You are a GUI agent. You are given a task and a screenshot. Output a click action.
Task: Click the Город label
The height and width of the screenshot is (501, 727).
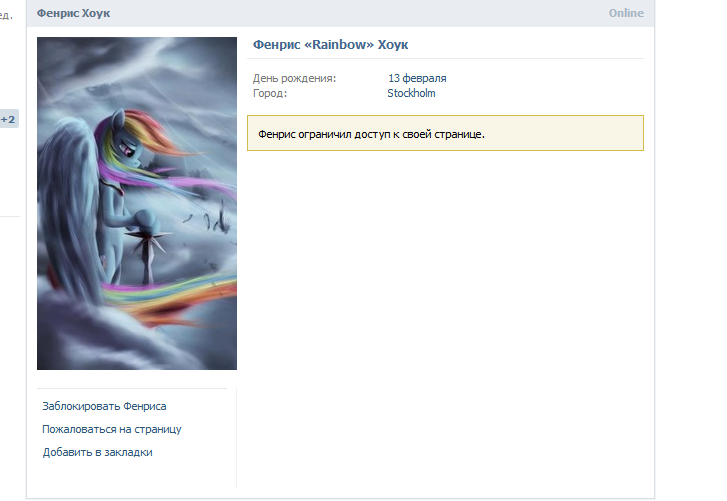coord(270,93)
